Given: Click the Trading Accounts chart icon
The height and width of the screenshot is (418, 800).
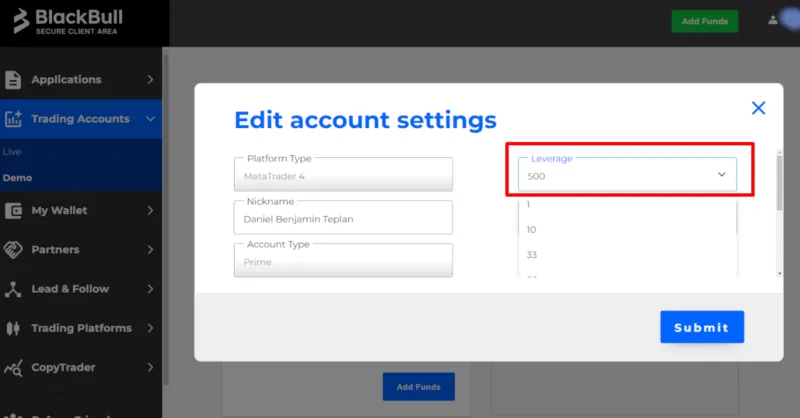Looking at the screenshot, I should [14, 119].
